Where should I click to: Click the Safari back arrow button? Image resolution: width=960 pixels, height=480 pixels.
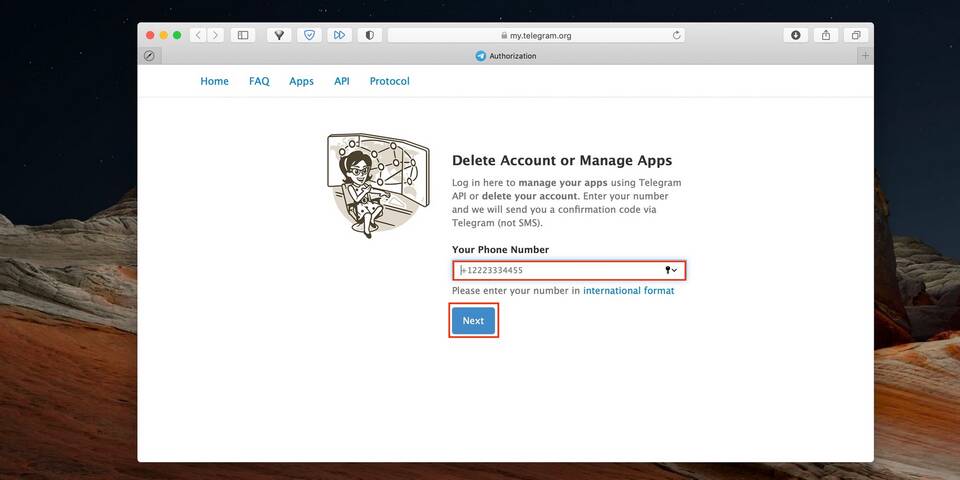pyautogui.click(x=198, y=35)
